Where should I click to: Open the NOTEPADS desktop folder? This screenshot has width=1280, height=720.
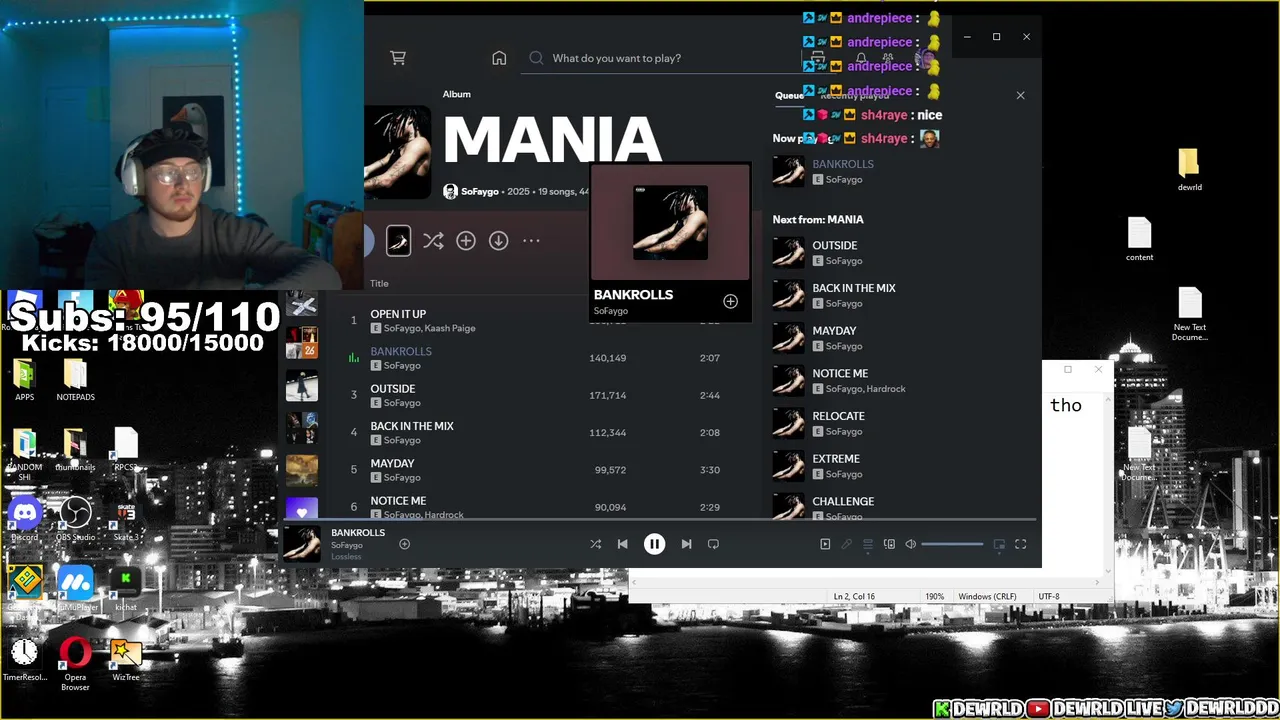[75, 380]
